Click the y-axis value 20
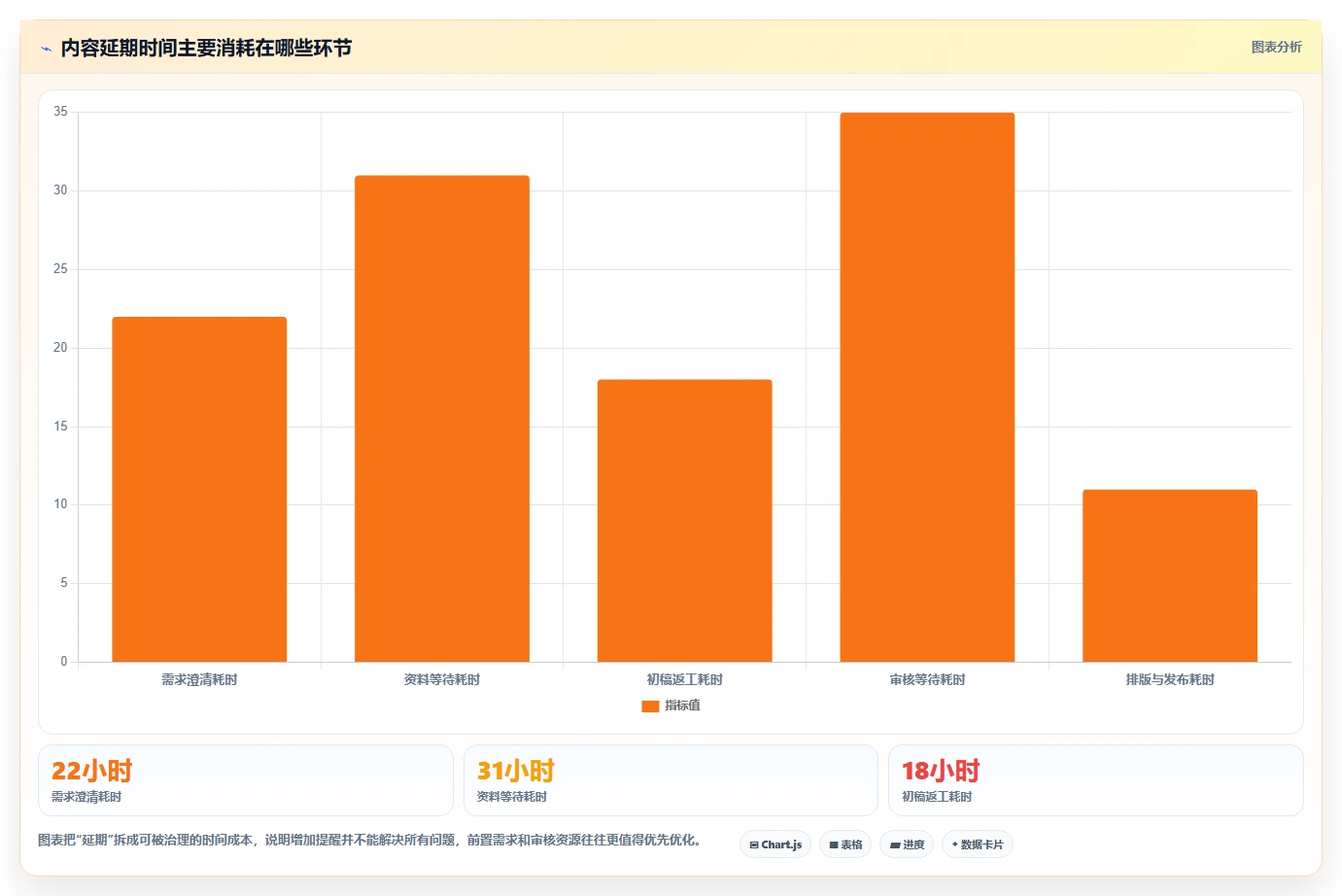 pos(60,348)
